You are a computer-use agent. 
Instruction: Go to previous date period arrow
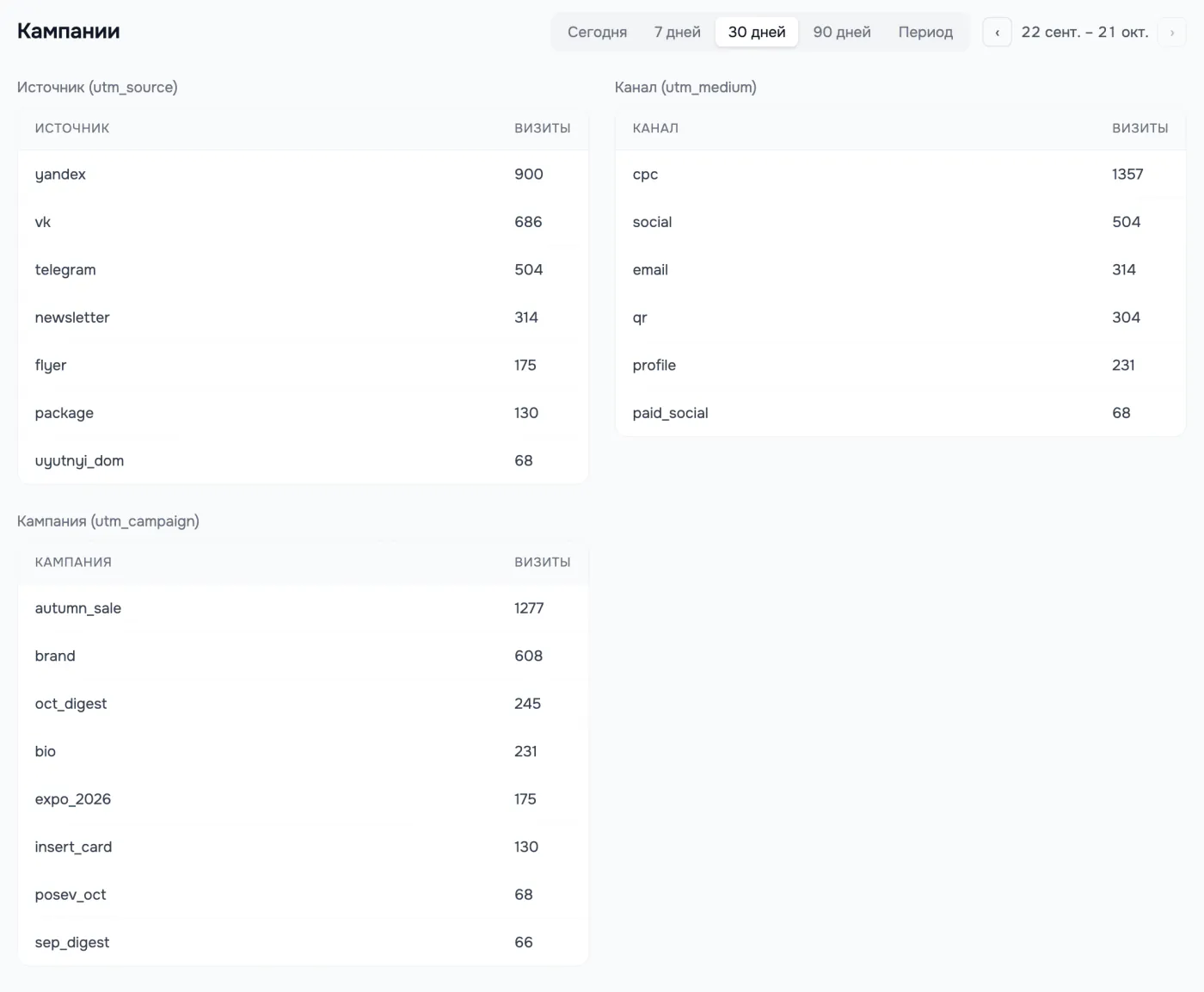click(x=997, y=32)
